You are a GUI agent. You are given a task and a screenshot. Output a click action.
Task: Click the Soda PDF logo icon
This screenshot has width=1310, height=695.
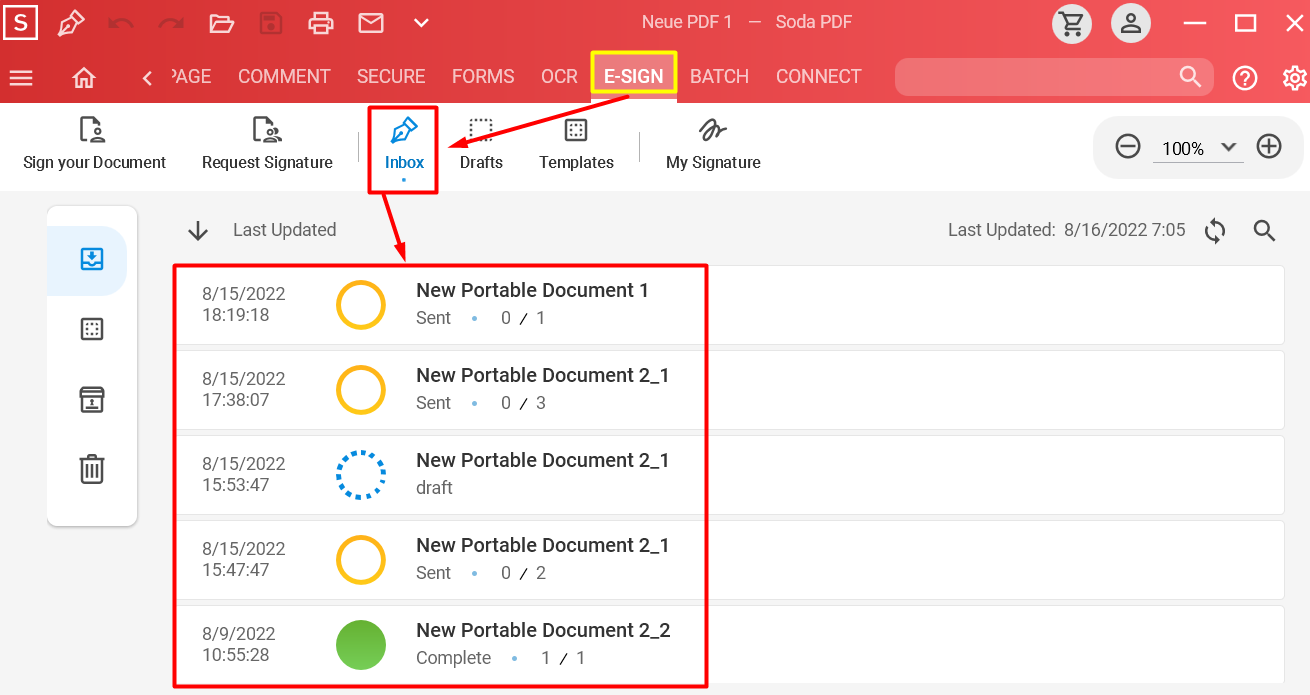tap(21, 22)
